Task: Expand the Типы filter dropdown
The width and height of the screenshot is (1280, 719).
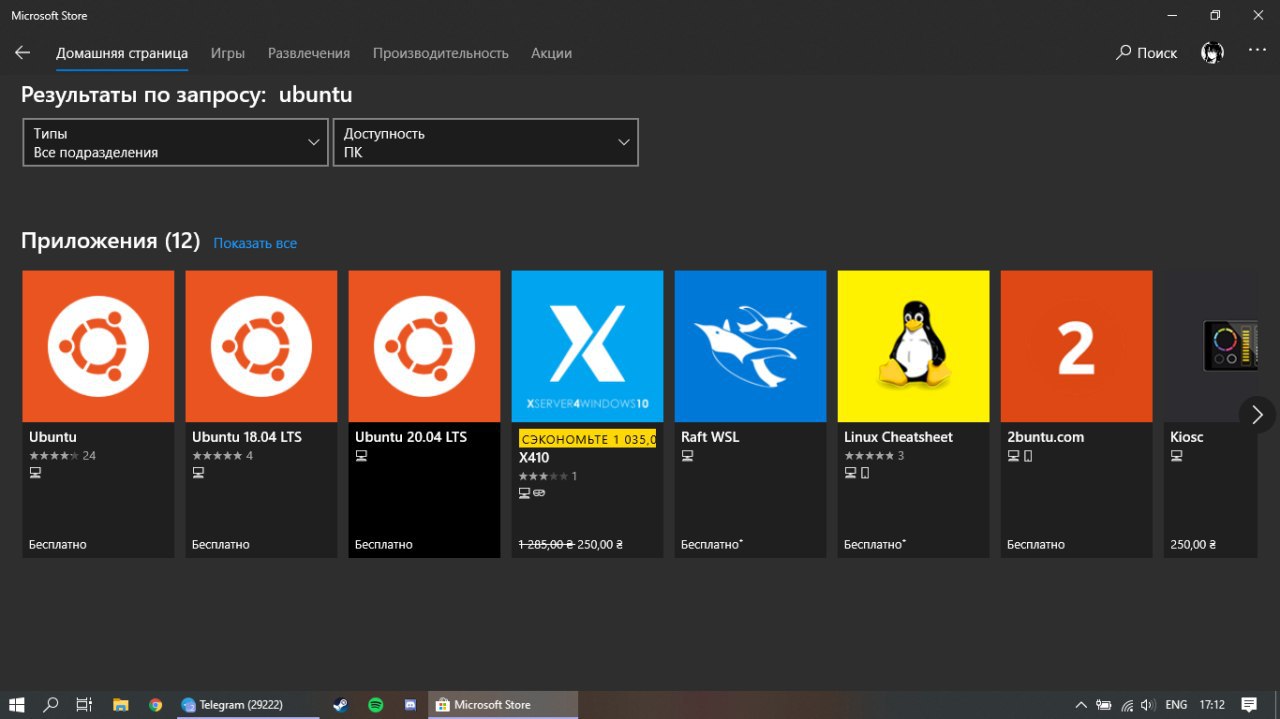Action: [x=175, y=142]
